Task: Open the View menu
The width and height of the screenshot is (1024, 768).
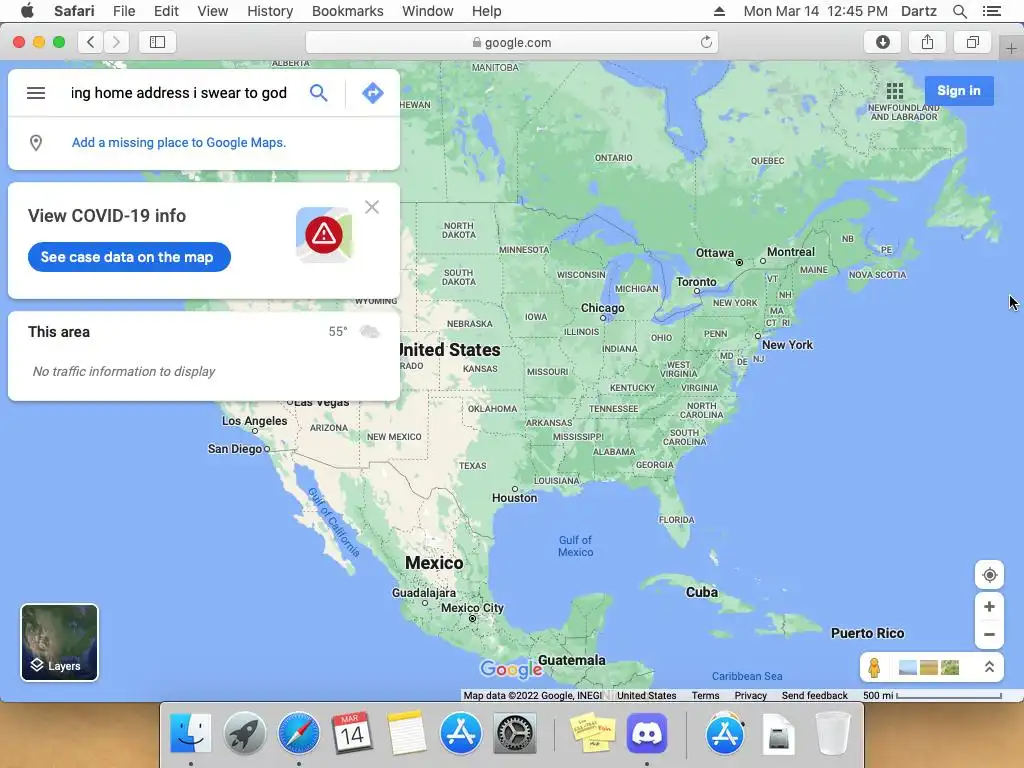Action: click(213, 11)
